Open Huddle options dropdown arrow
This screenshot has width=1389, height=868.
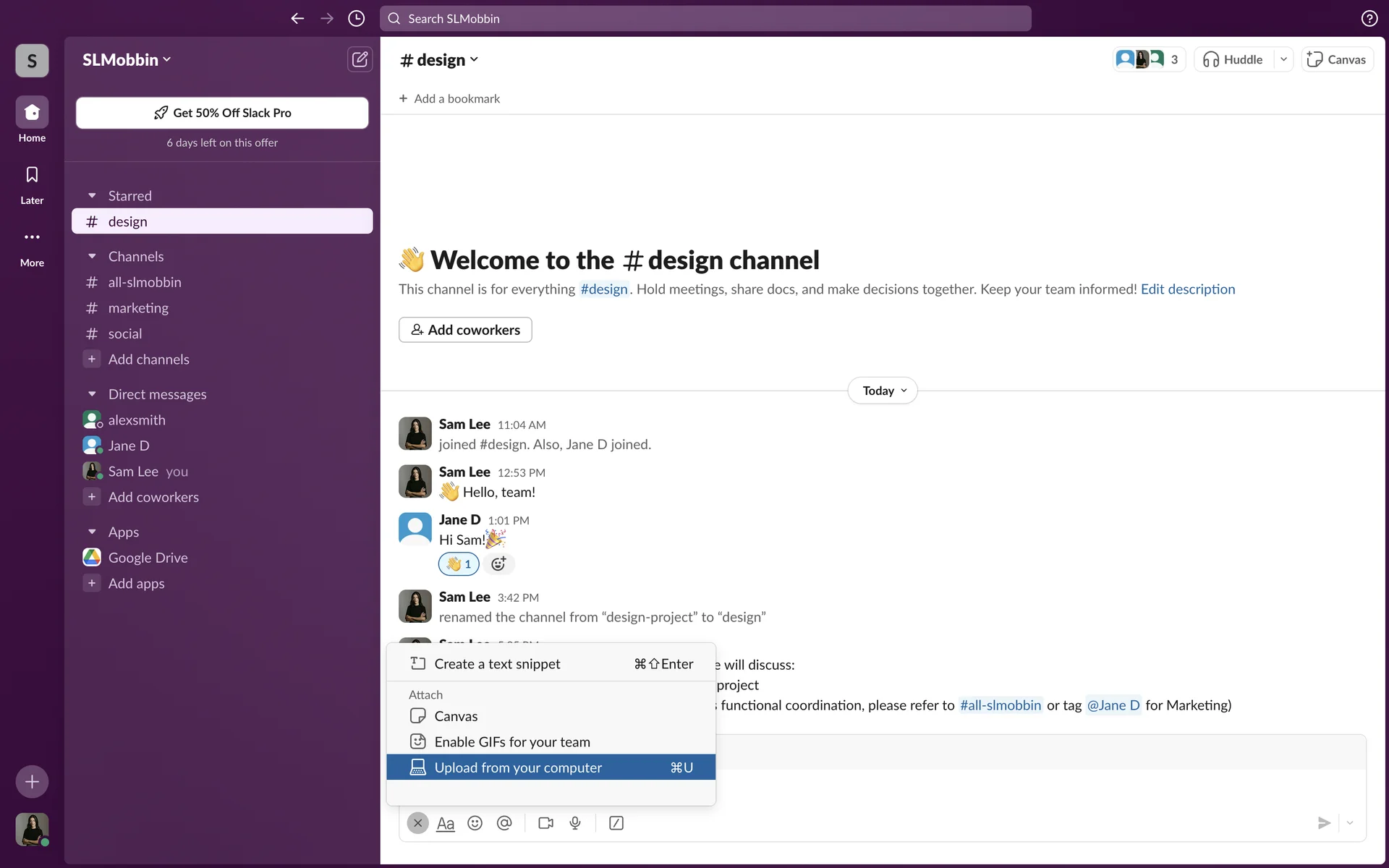click(1283, 59)
